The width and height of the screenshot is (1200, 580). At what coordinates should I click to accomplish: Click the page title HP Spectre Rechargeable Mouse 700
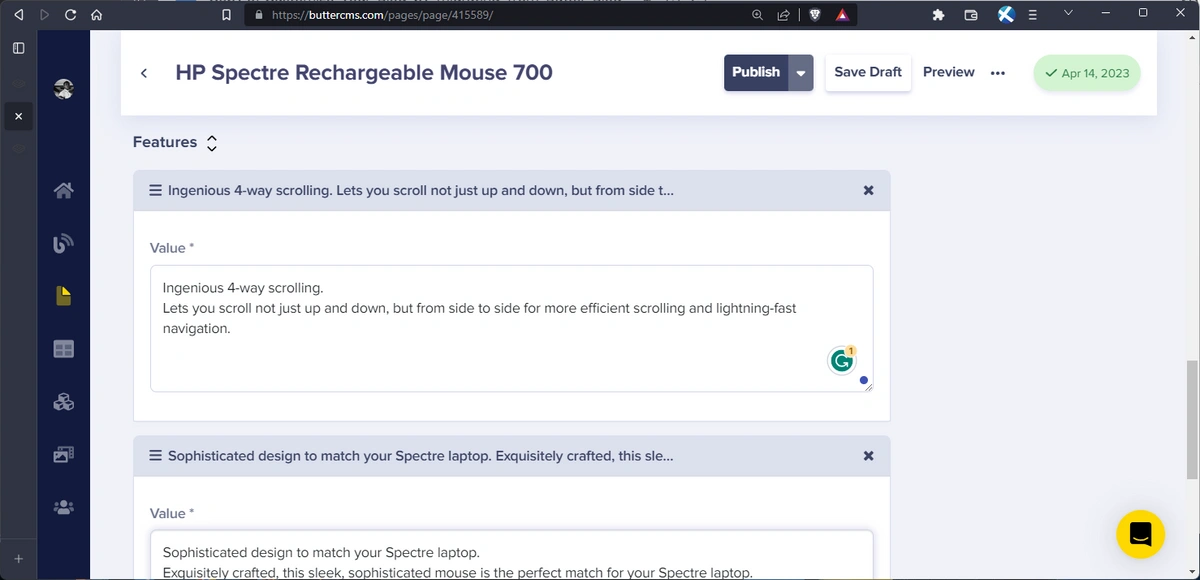pos(364,73)
